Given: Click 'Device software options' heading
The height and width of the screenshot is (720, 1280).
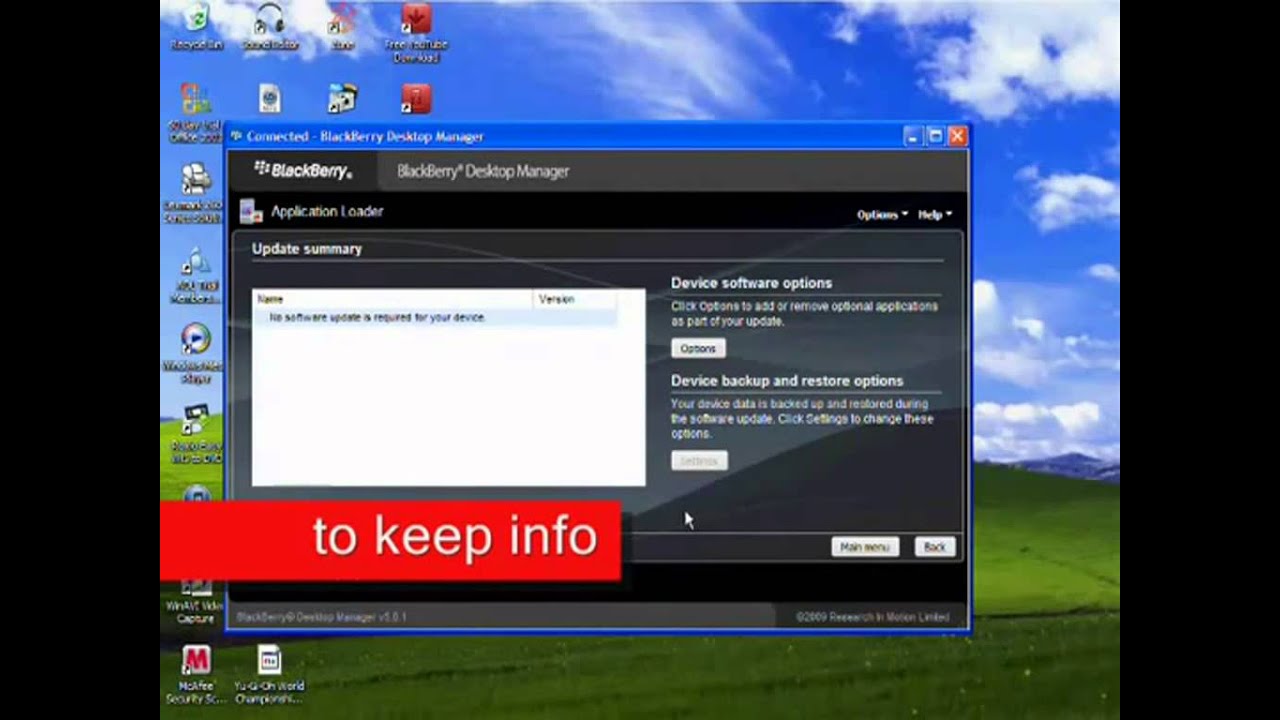Looking at the screenshot, I should click(x=751, y=283).
